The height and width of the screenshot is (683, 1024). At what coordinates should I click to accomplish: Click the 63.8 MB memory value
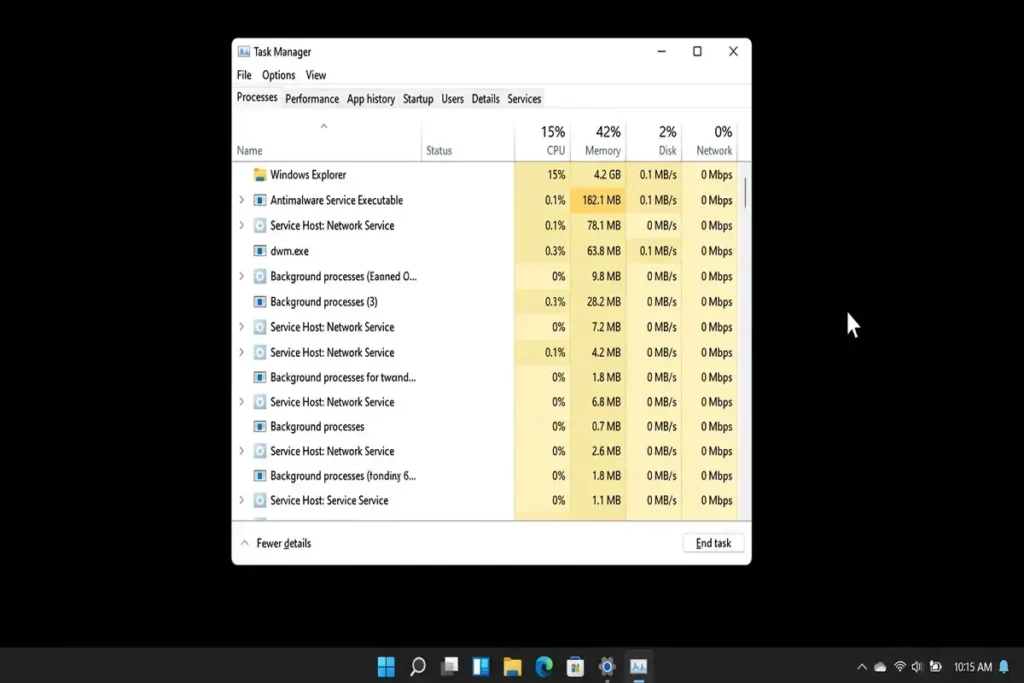coord(603,251)
